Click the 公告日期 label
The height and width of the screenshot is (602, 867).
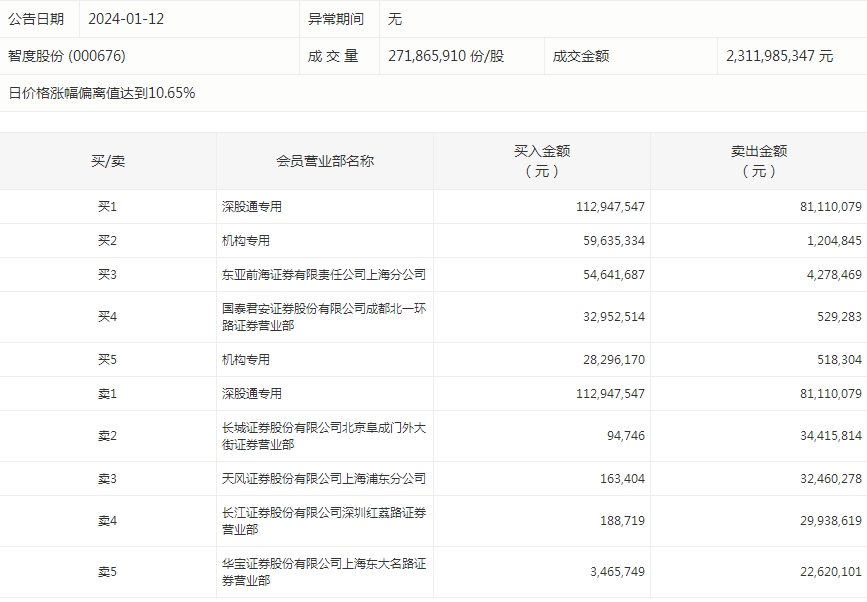(x=36, y=19)
